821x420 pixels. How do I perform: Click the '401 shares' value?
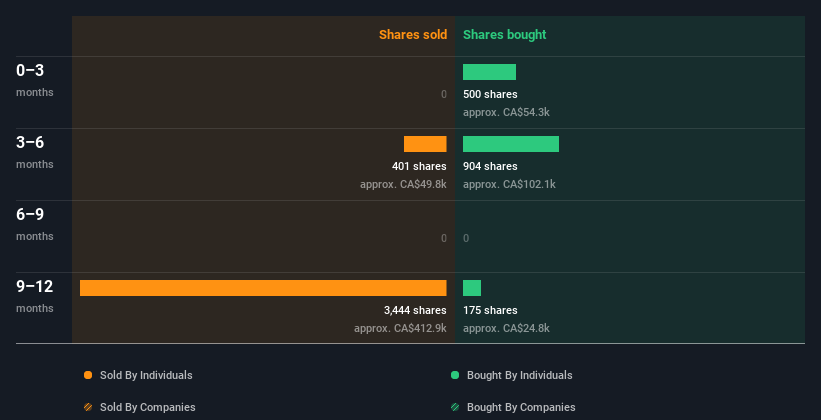[419, 166]
